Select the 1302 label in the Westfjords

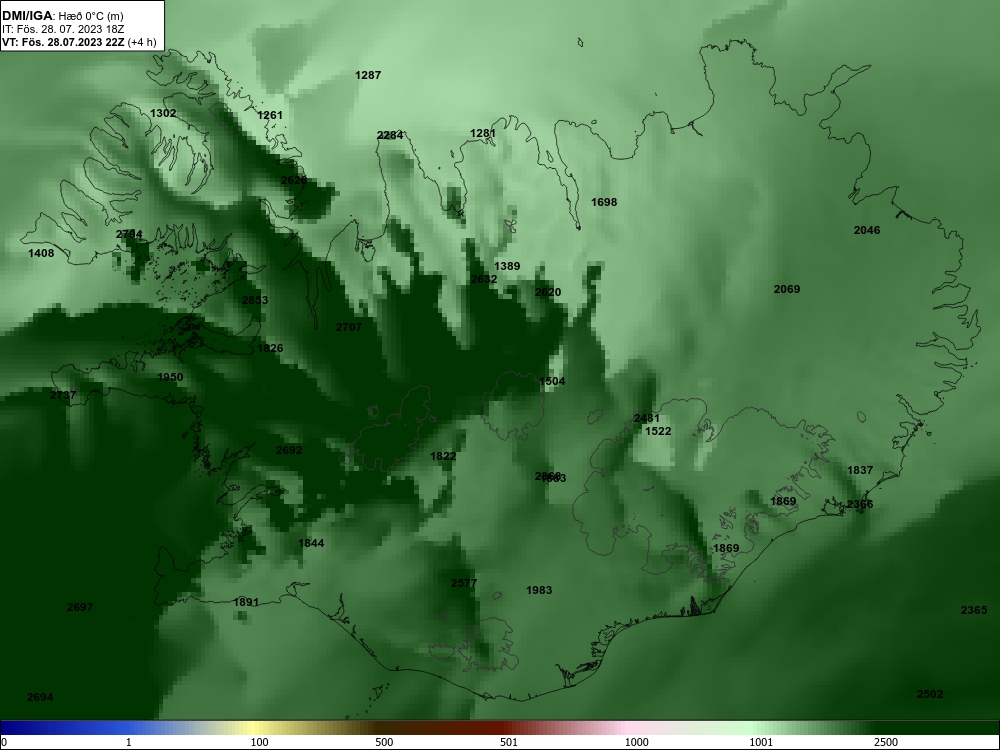[163, 114]
